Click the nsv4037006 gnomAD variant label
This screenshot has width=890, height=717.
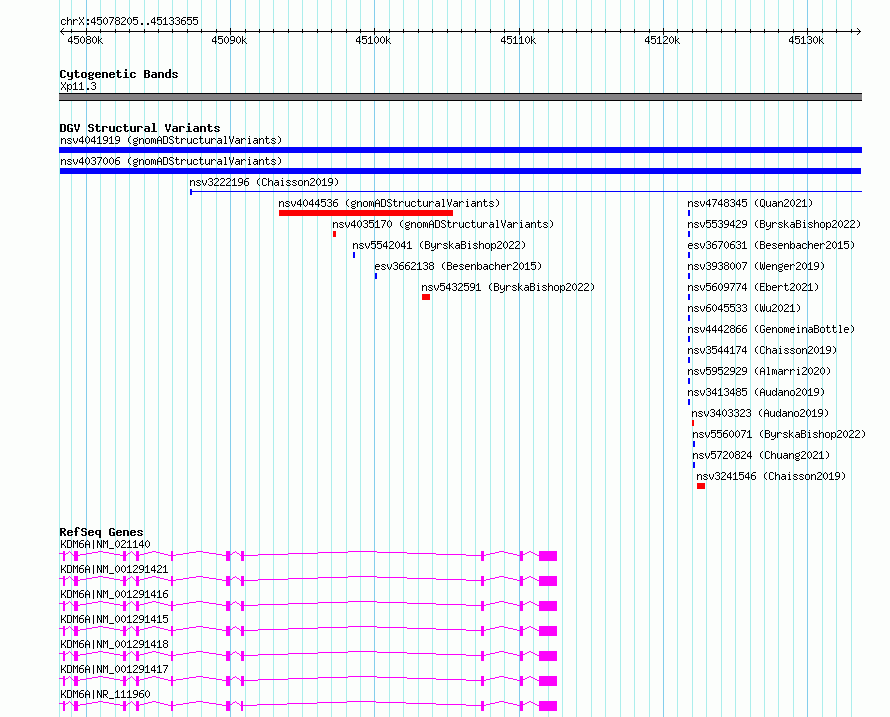click(x=171, y=161)
